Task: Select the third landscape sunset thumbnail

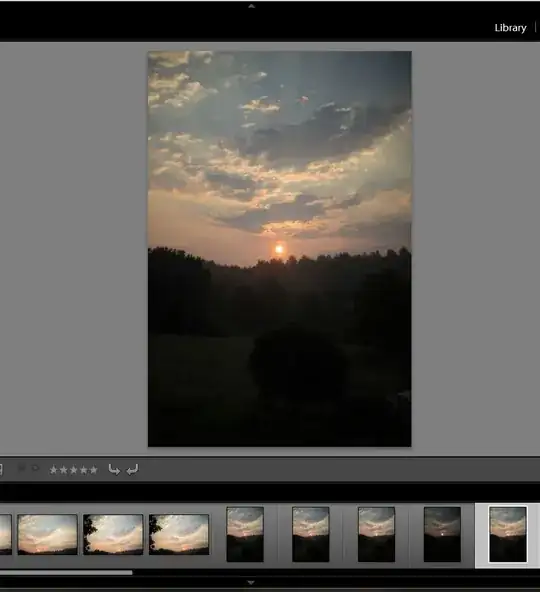Action: pos(179,534)
